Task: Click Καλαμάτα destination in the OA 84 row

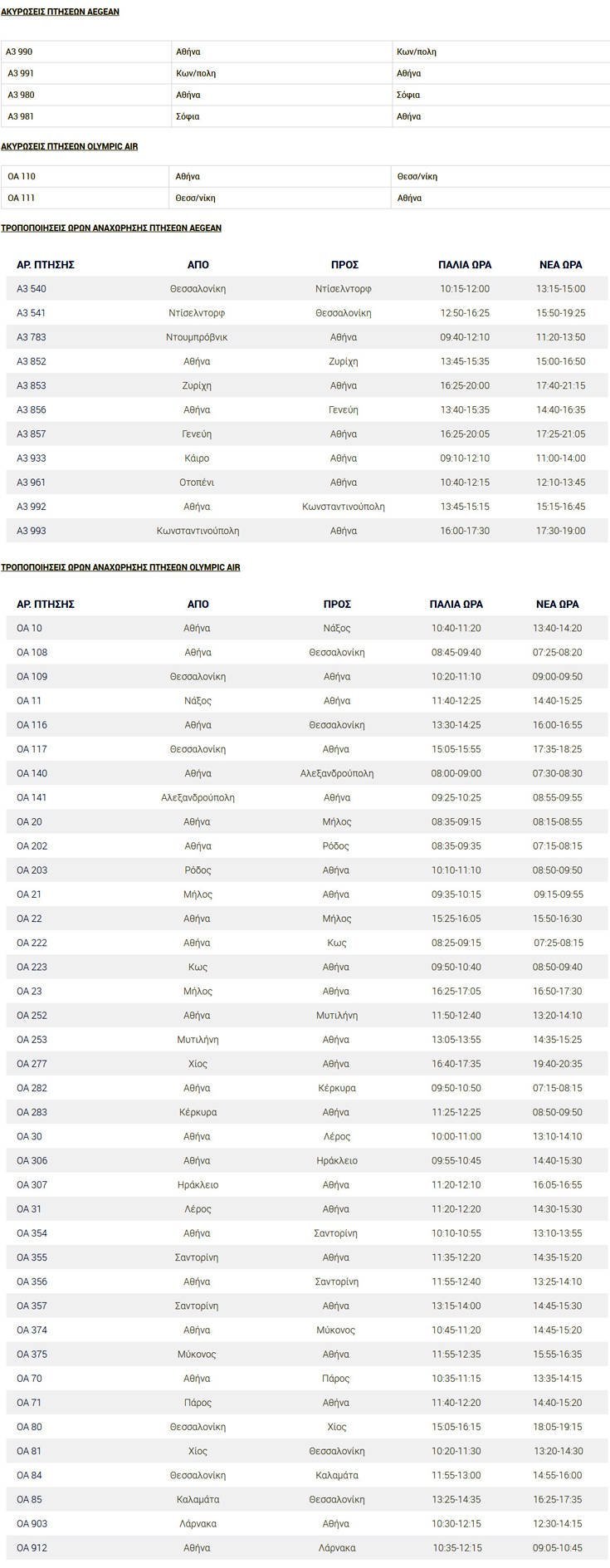Action: (x=336, y=1476)
